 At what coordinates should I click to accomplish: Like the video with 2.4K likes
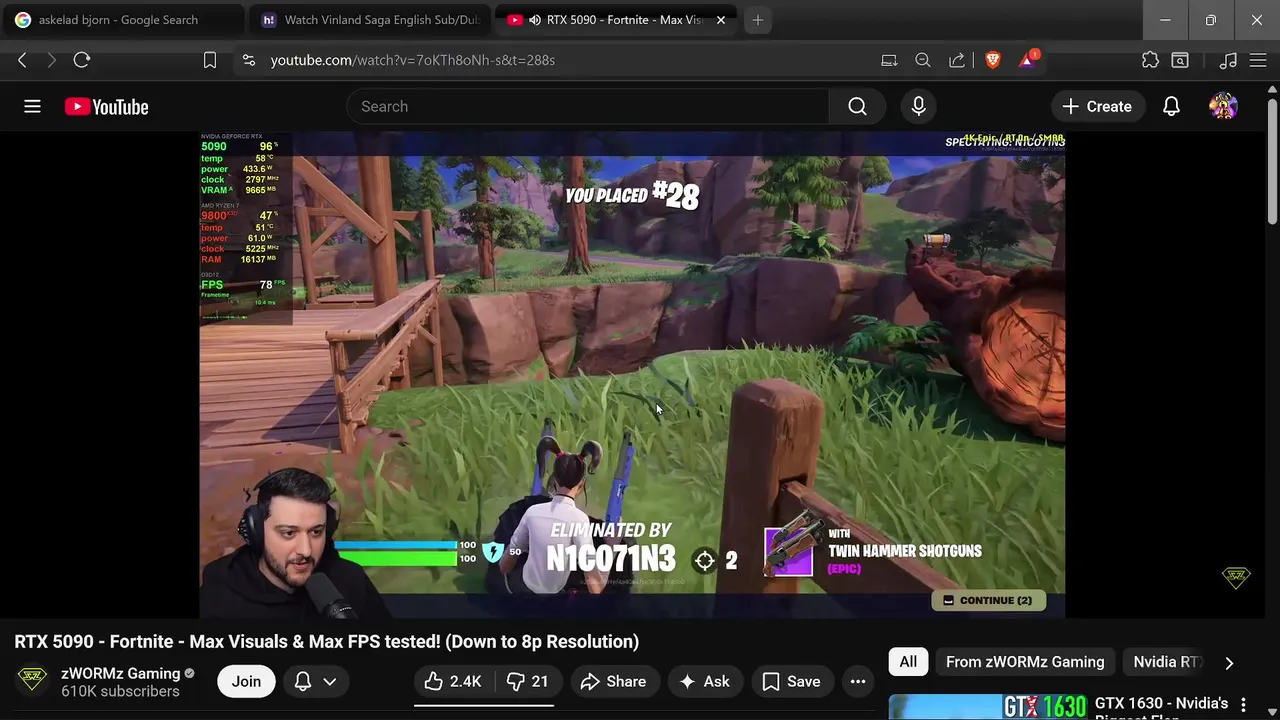tap(452, 681)
